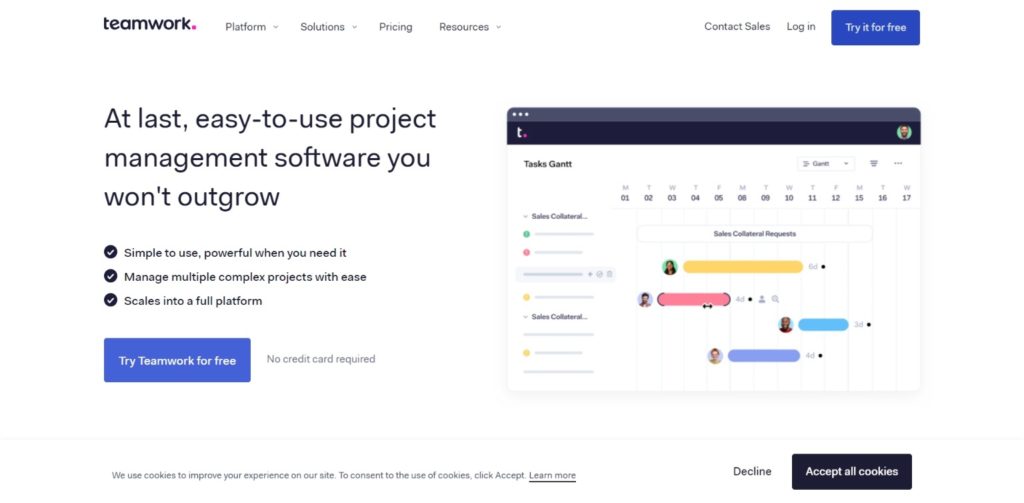Click the 'Tasks Gantt' title
1024x503 pixels.
click(547, 164)
